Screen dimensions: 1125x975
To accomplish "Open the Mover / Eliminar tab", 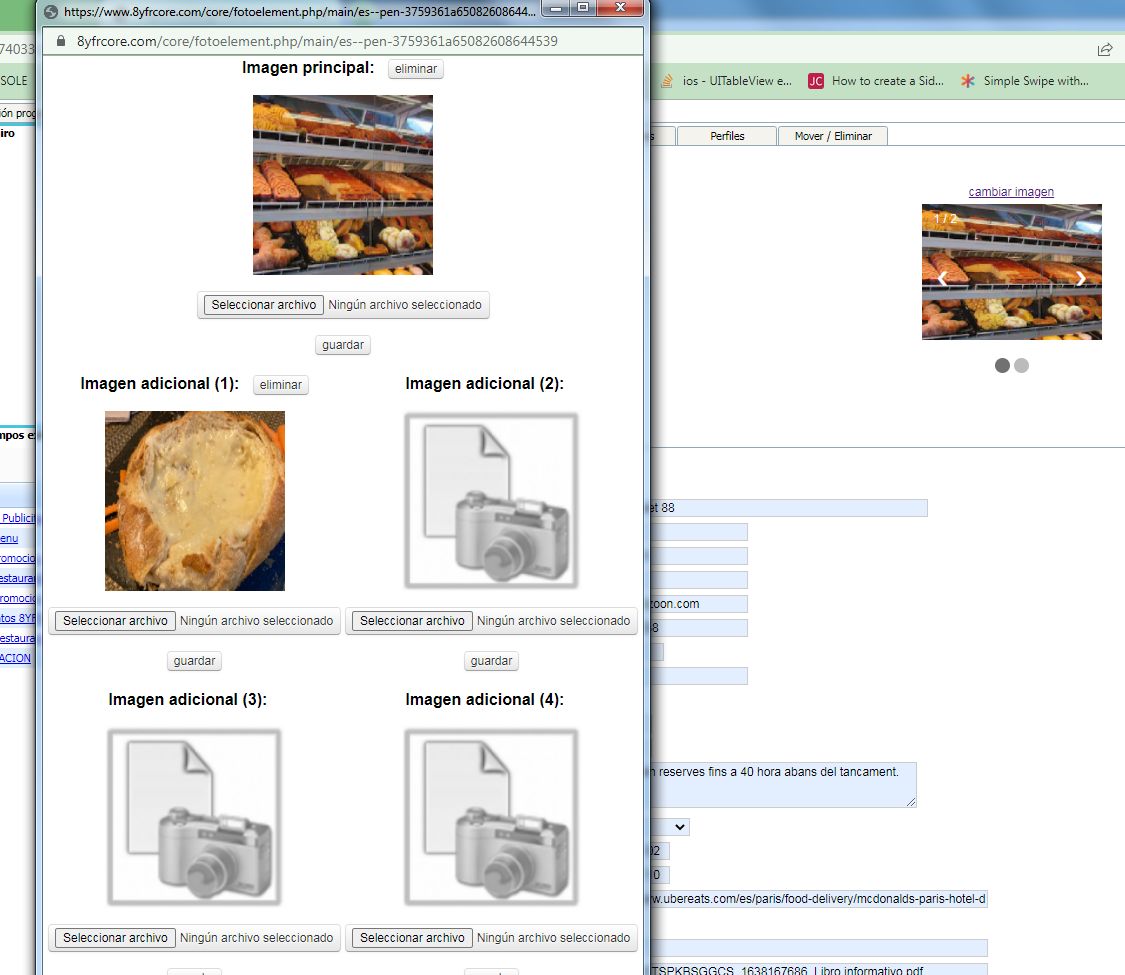I will point(832,136).
